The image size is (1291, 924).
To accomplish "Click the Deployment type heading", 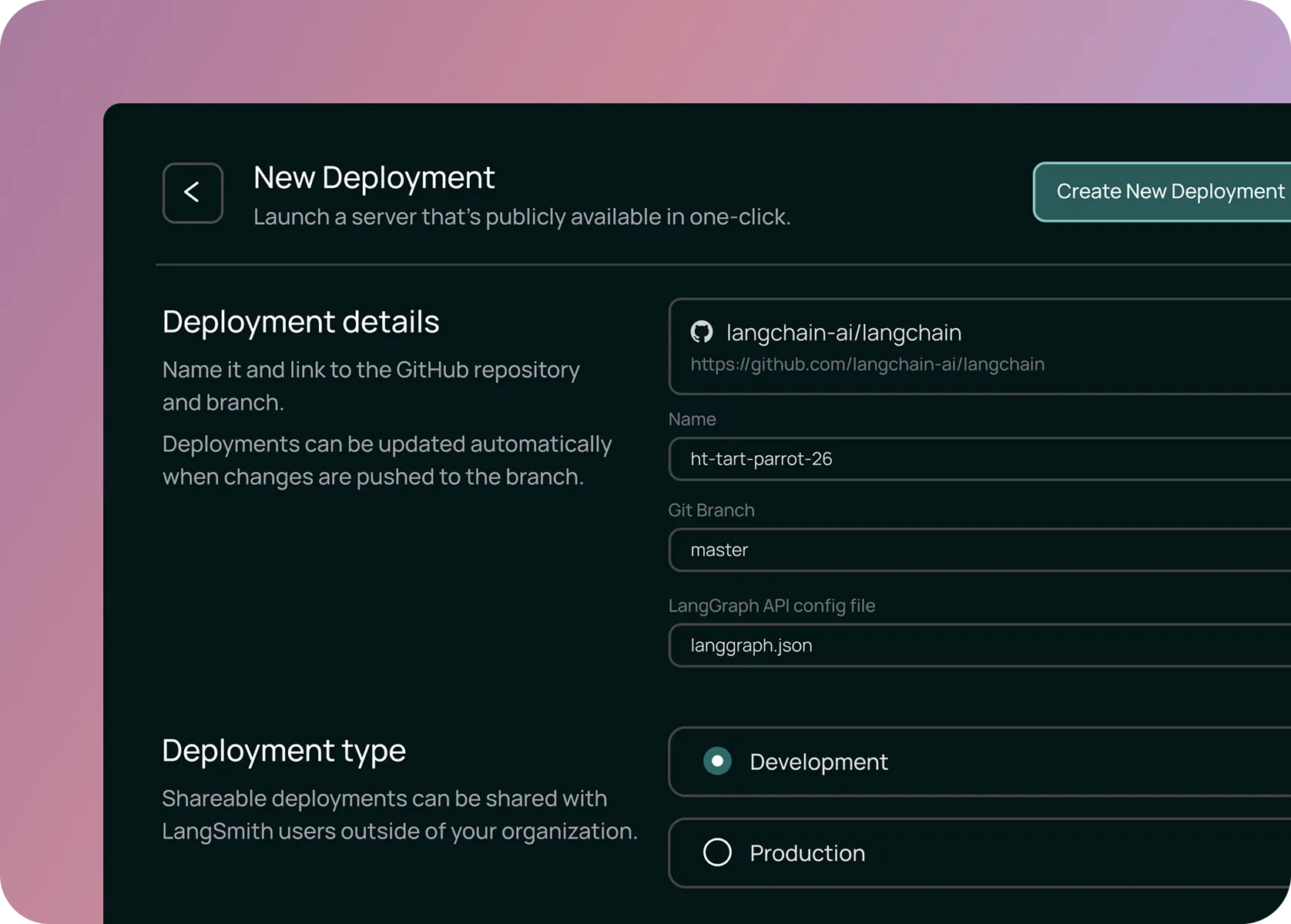I will point(283,751).
